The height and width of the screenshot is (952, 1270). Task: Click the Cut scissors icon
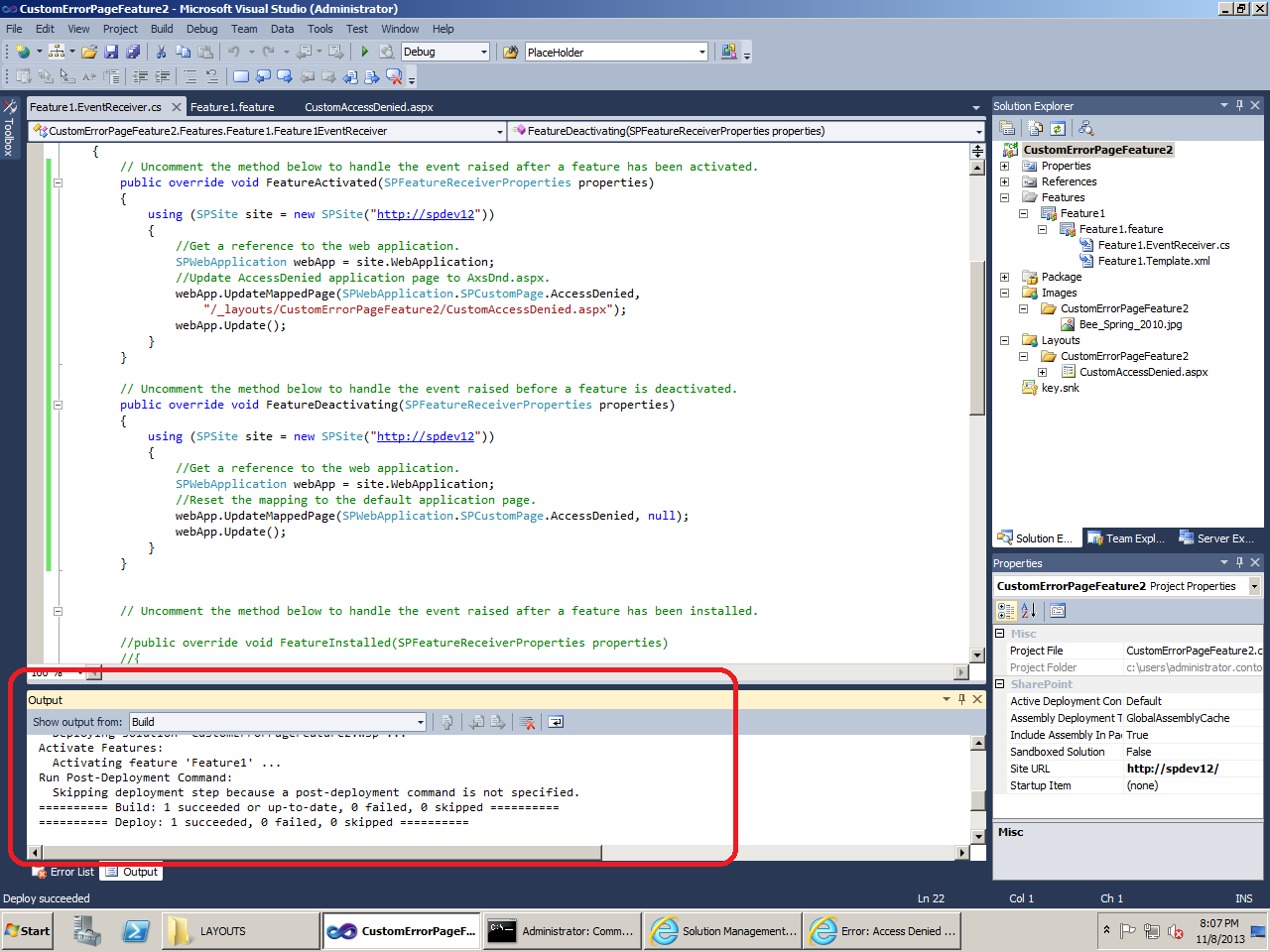point(161,52)
